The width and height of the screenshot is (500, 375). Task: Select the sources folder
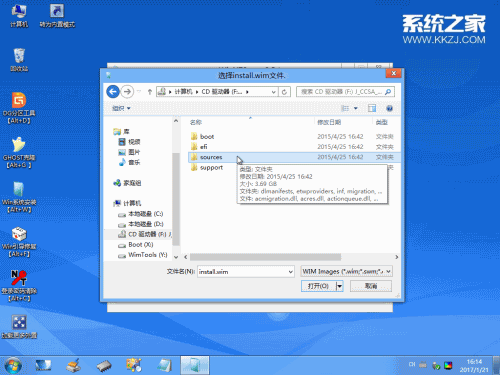click(293, 157)
